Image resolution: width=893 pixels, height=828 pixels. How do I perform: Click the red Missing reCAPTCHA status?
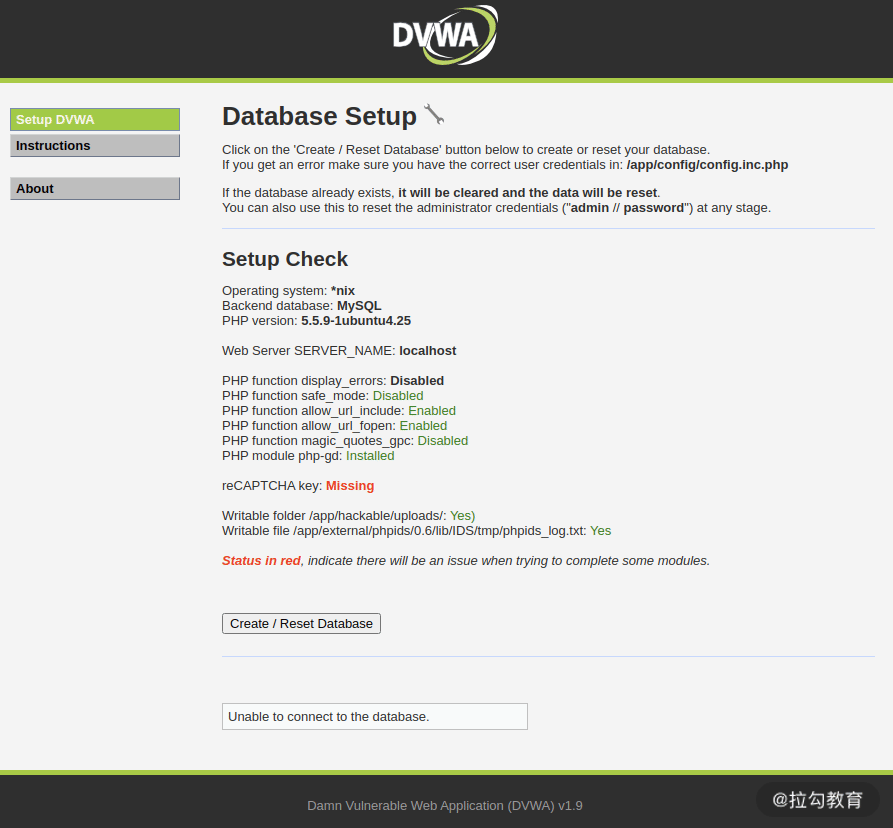click(x=350, y=486)
